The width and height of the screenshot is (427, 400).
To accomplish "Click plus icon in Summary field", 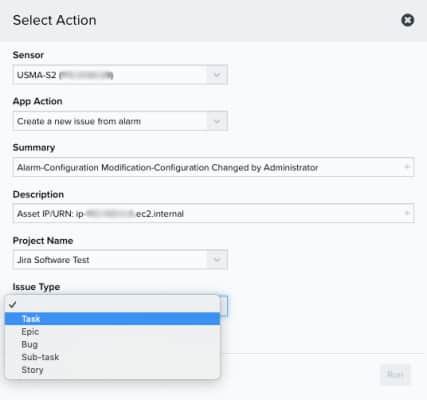I will (x=407, y=167).
